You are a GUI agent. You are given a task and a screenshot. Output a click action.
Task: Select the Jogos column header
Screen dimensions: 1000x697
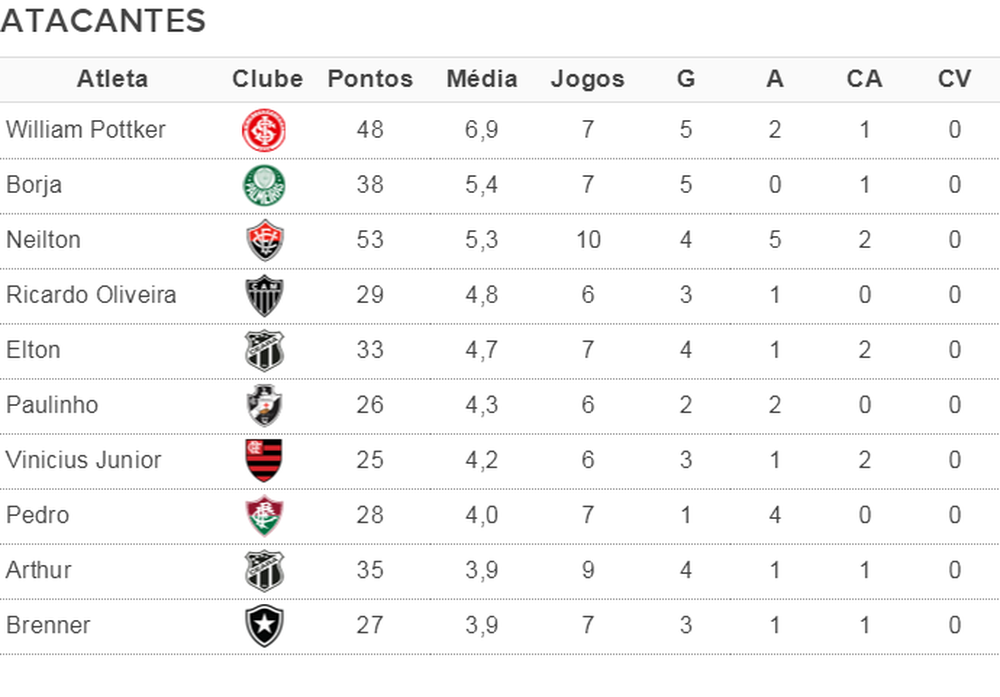tap(587, 79)
